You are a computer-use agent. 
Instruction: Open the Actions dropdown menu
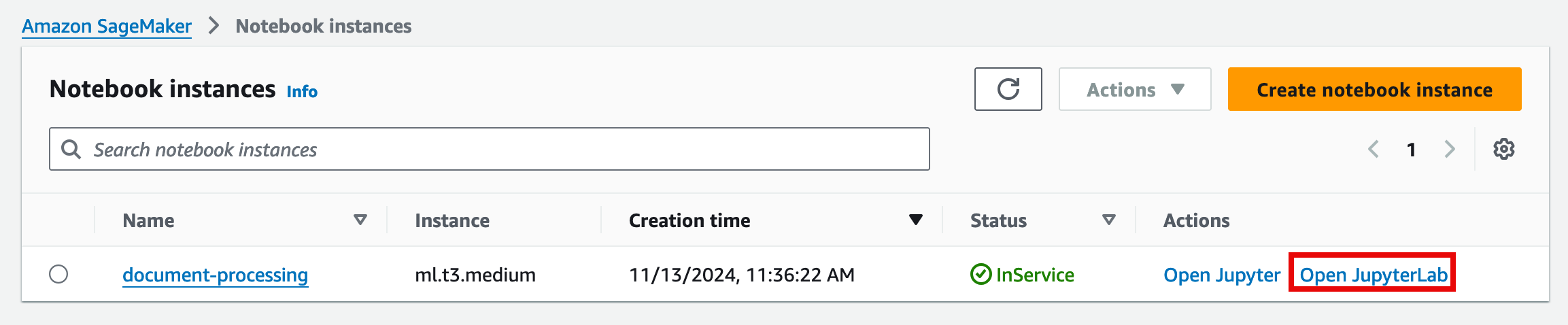point(1134,89)
